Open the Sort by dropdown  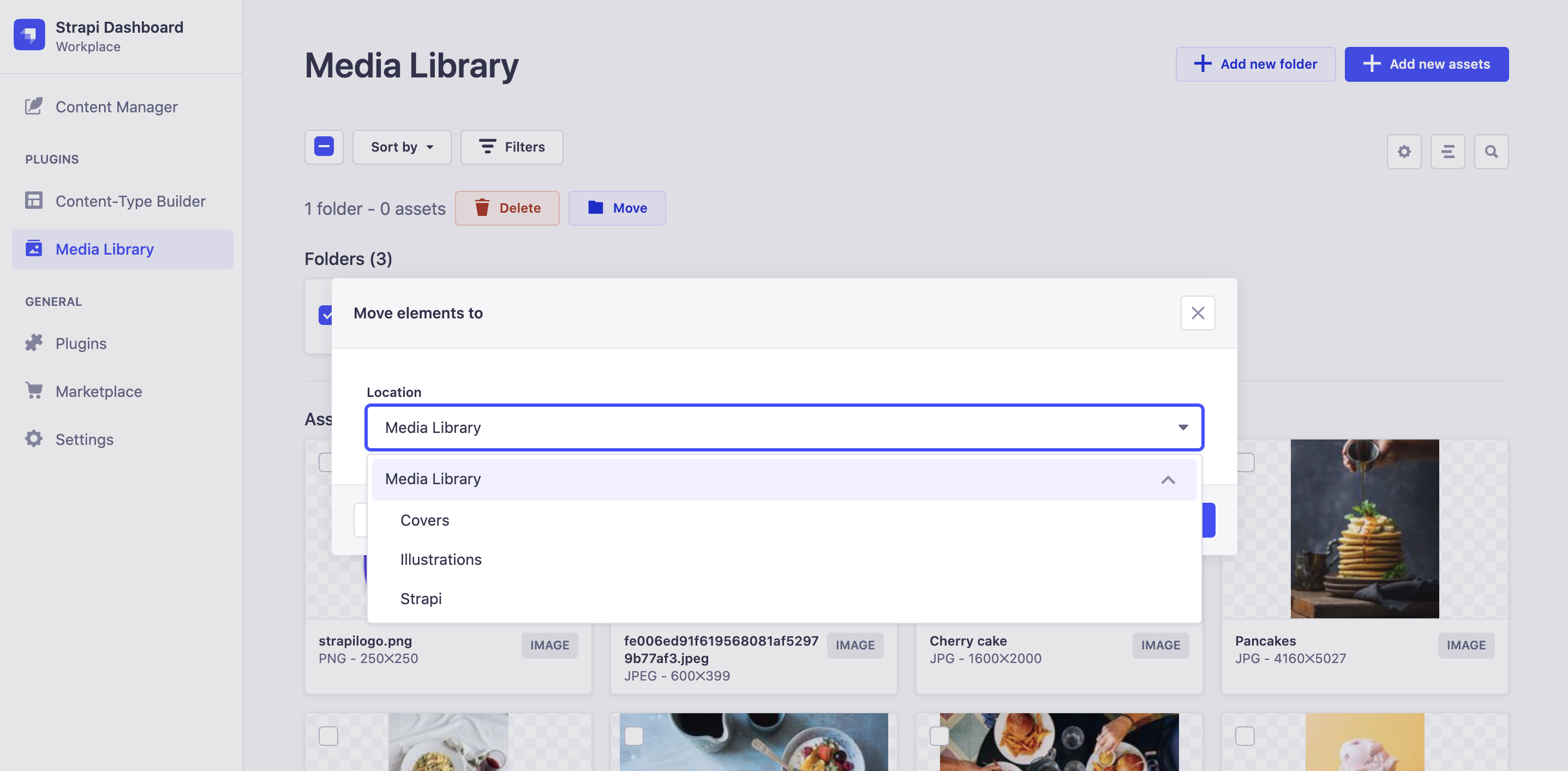[x=402, y=147]
